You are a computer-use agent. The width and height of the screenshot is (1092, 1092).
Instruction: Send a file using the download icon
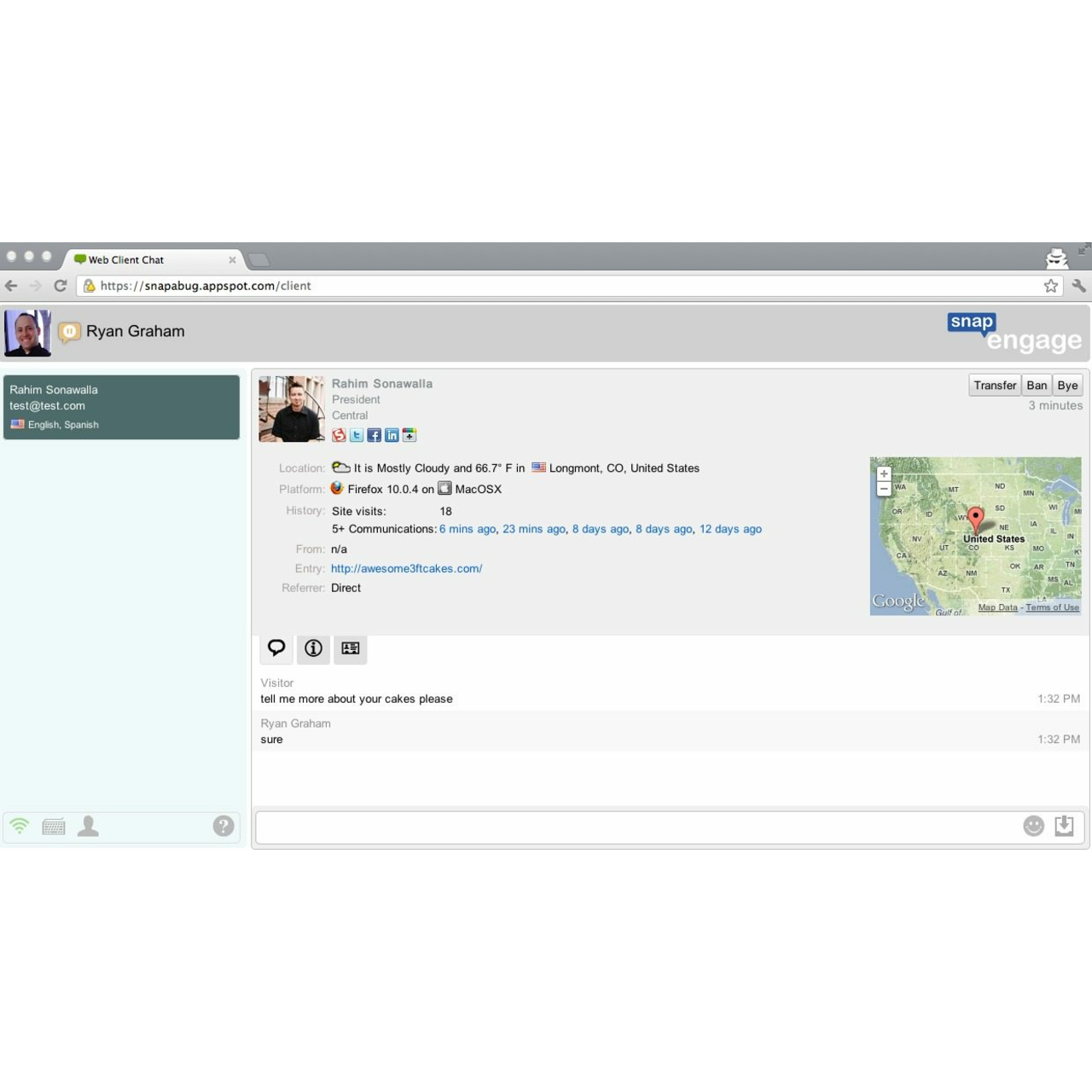[x=1064, y=826]
